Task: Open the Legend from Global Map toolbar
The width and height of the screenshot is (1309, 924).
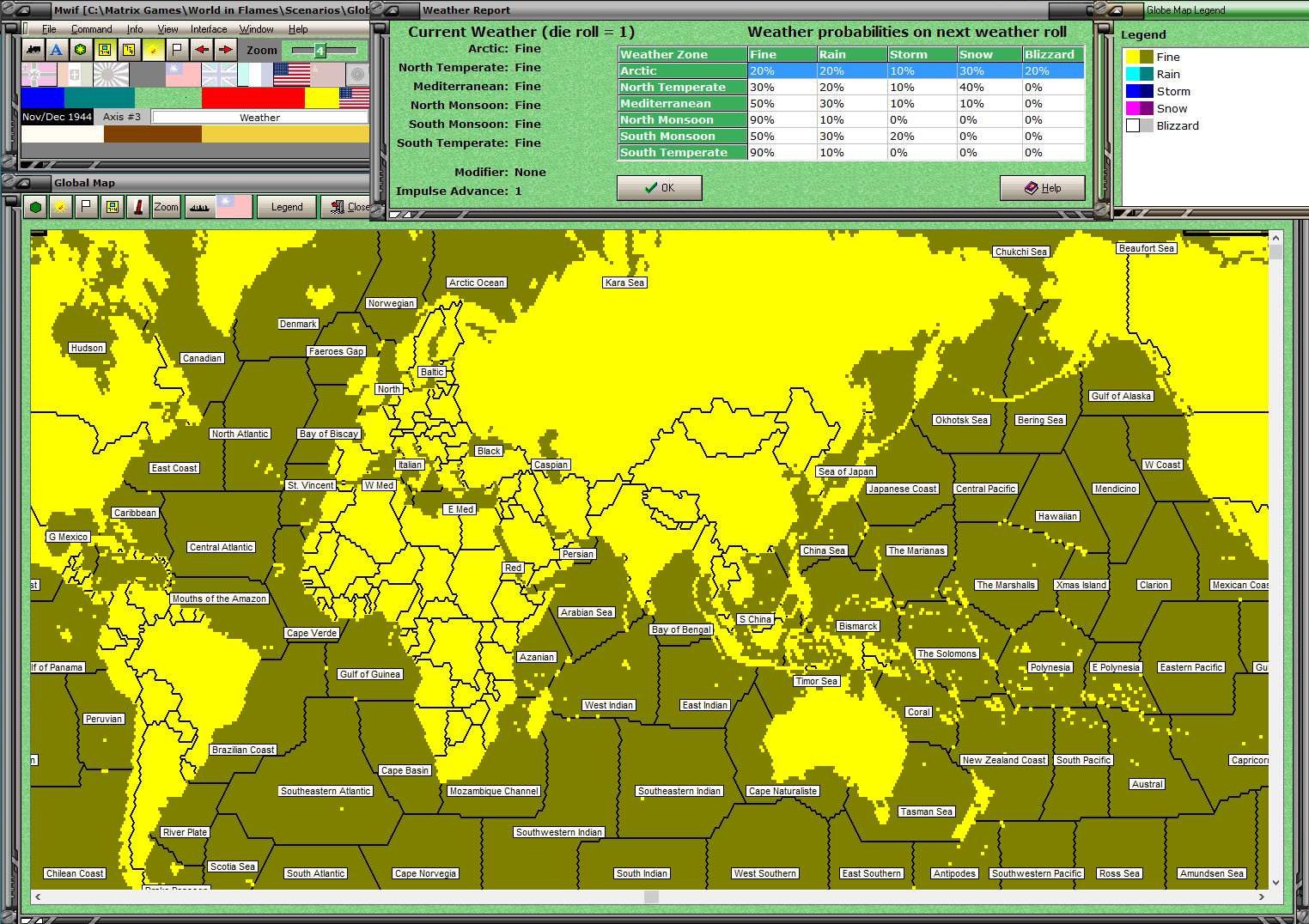Action: click(287, 207)
